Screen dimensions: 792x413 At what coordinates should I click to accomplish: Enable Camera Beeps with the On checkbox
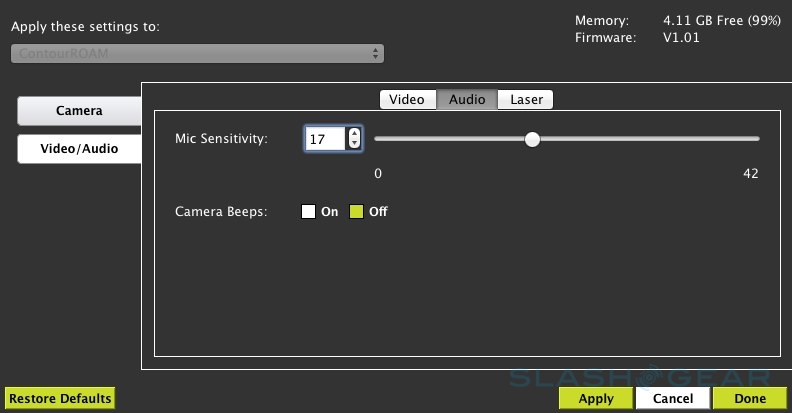point(308,212)
